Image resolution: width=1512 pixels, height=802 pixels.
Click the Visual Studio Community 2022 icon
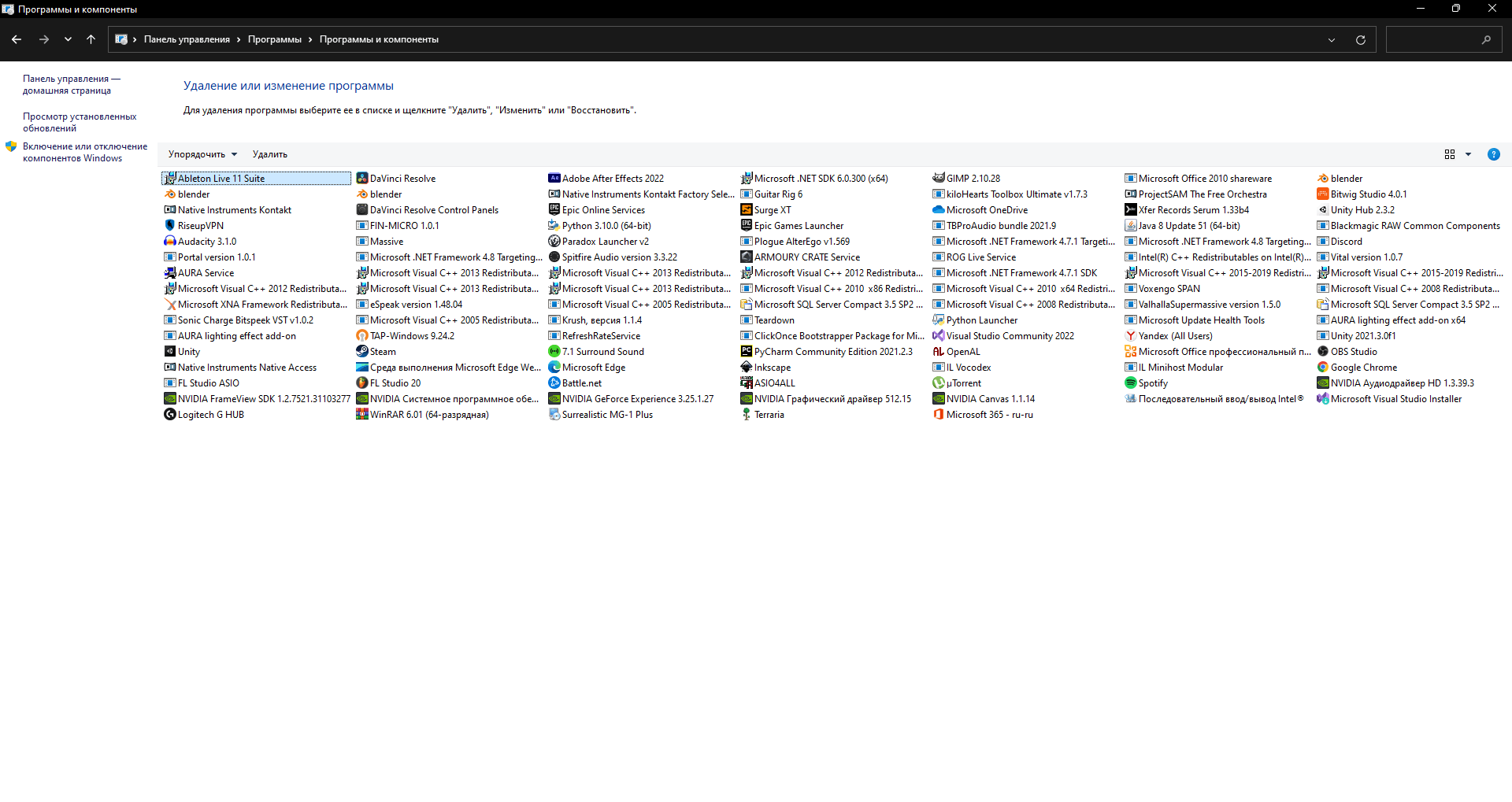939,336
